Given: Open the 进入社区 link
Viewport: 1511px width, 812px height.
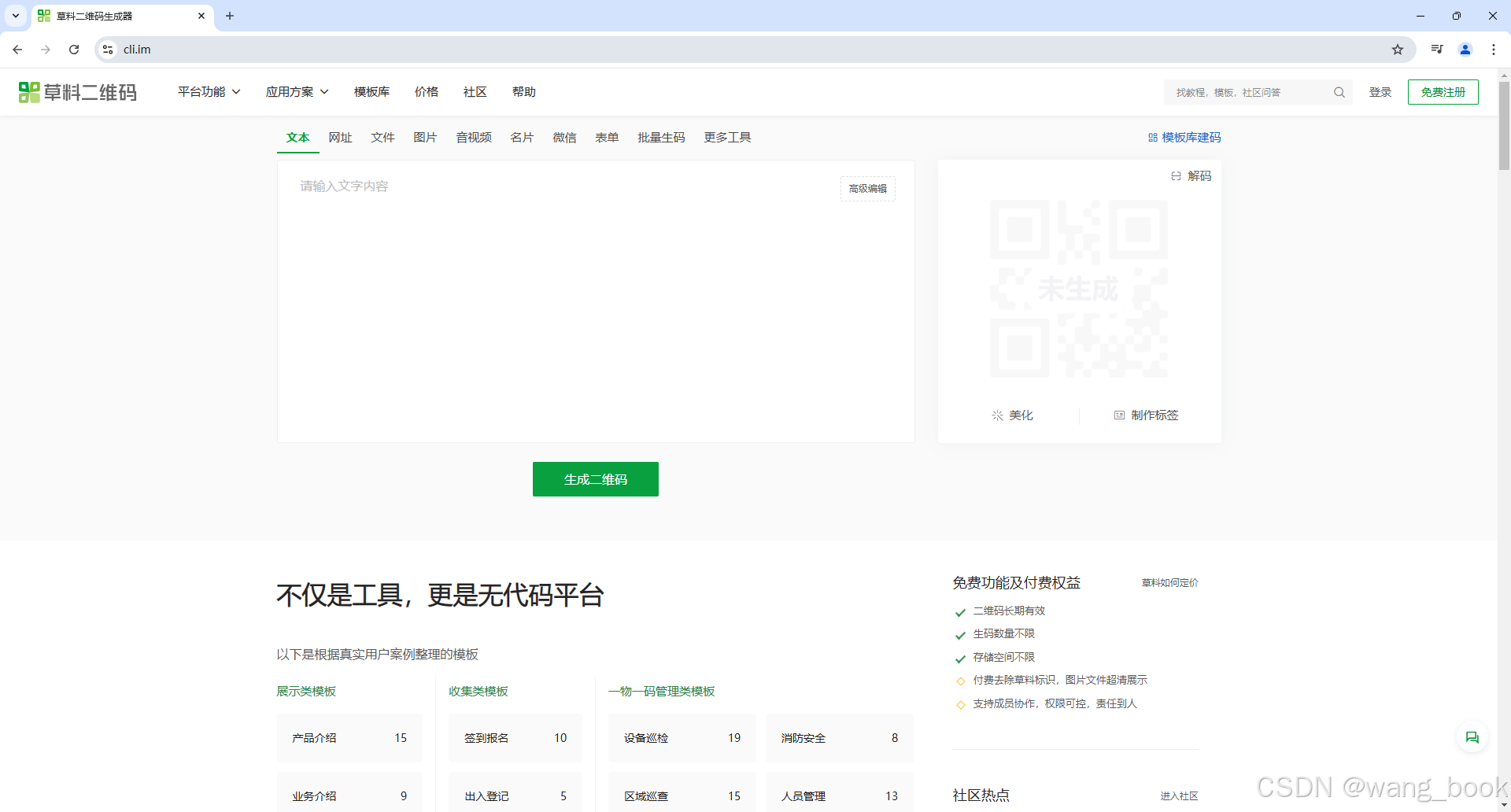Looking at the screenshot, I should [x=1180, y=796].
